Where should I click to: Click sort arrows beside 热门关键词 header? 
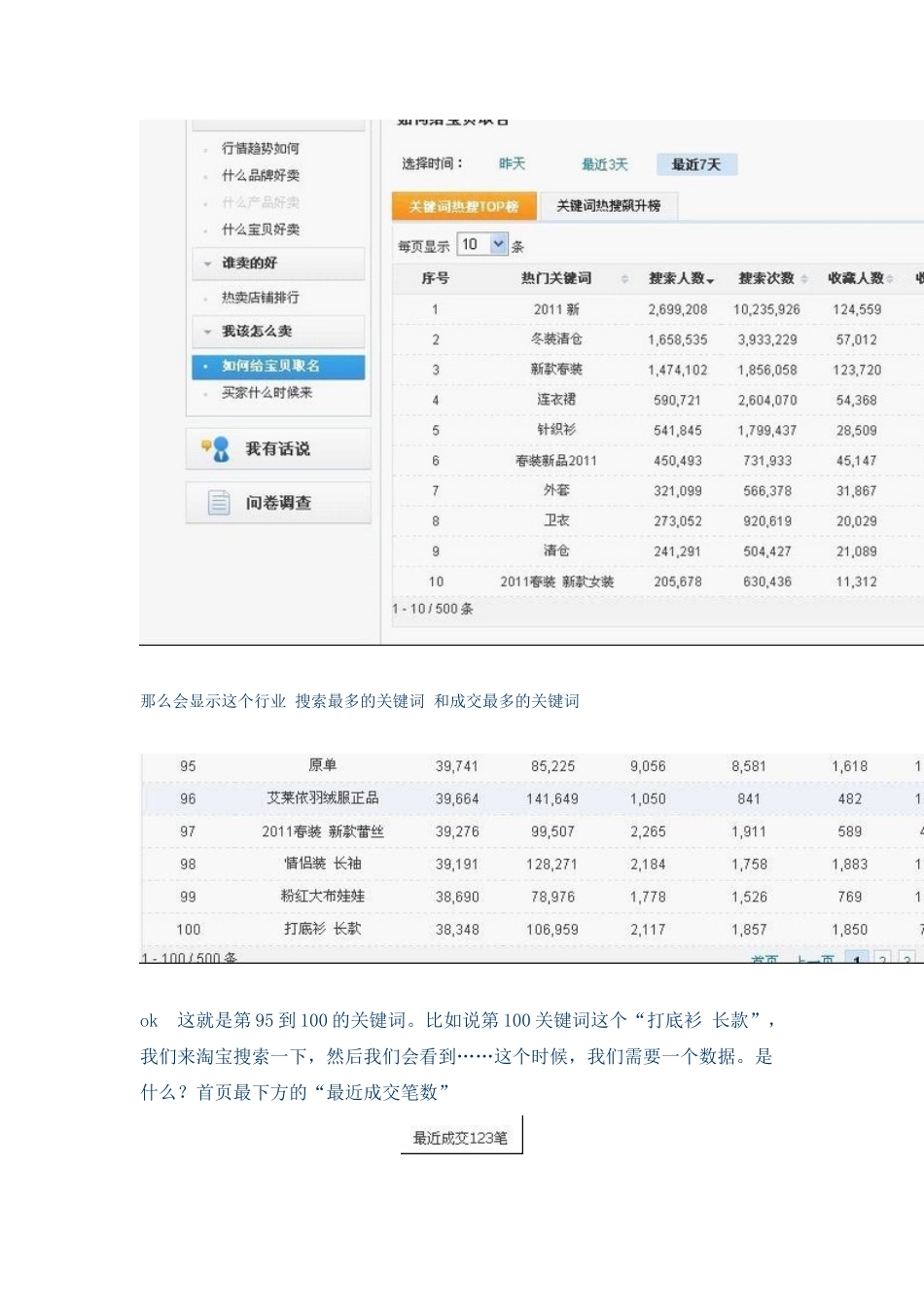tap(624, 279)
